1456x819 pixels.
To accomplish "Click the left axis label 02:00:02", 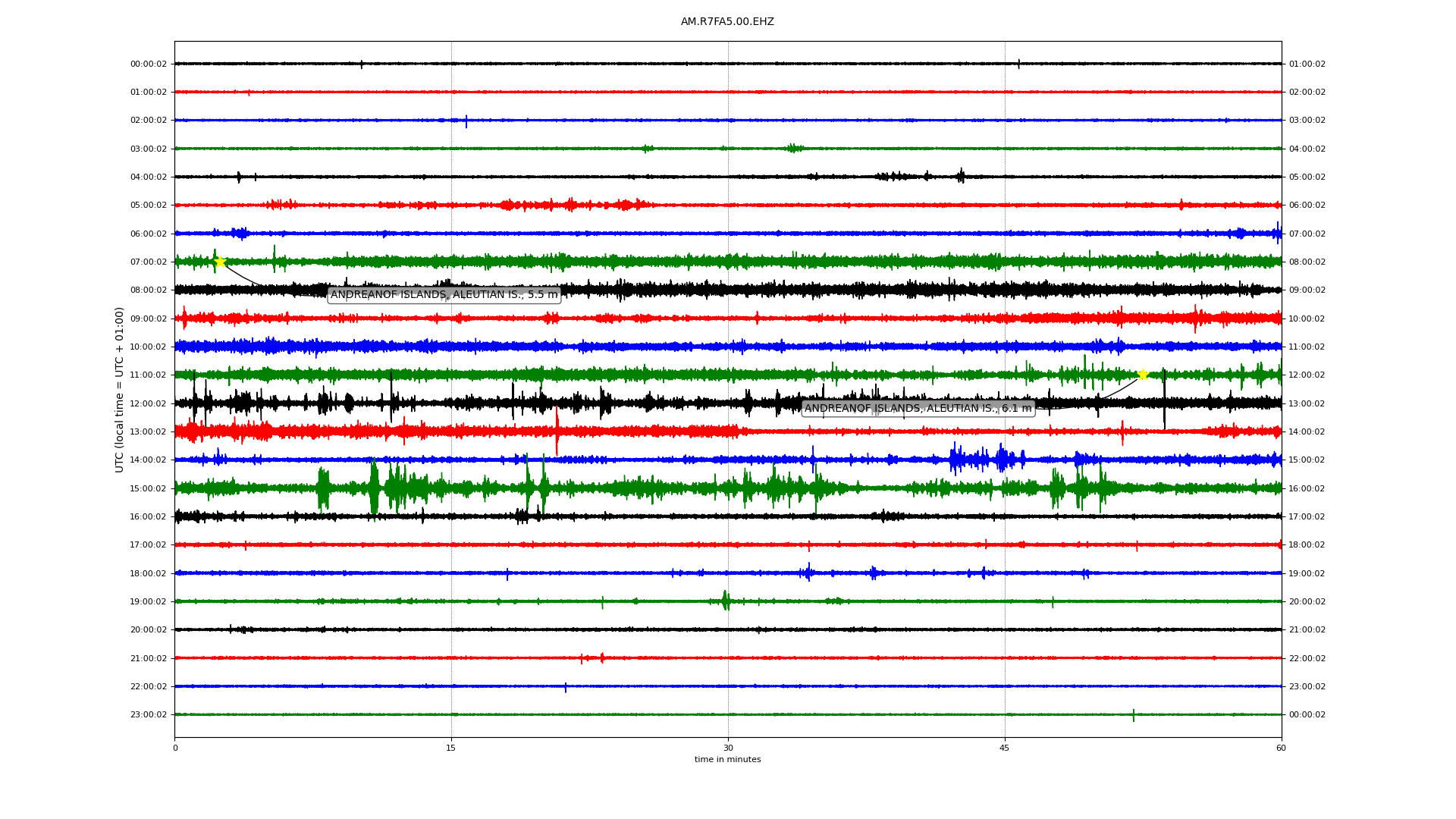I will [x=149, y=121].
